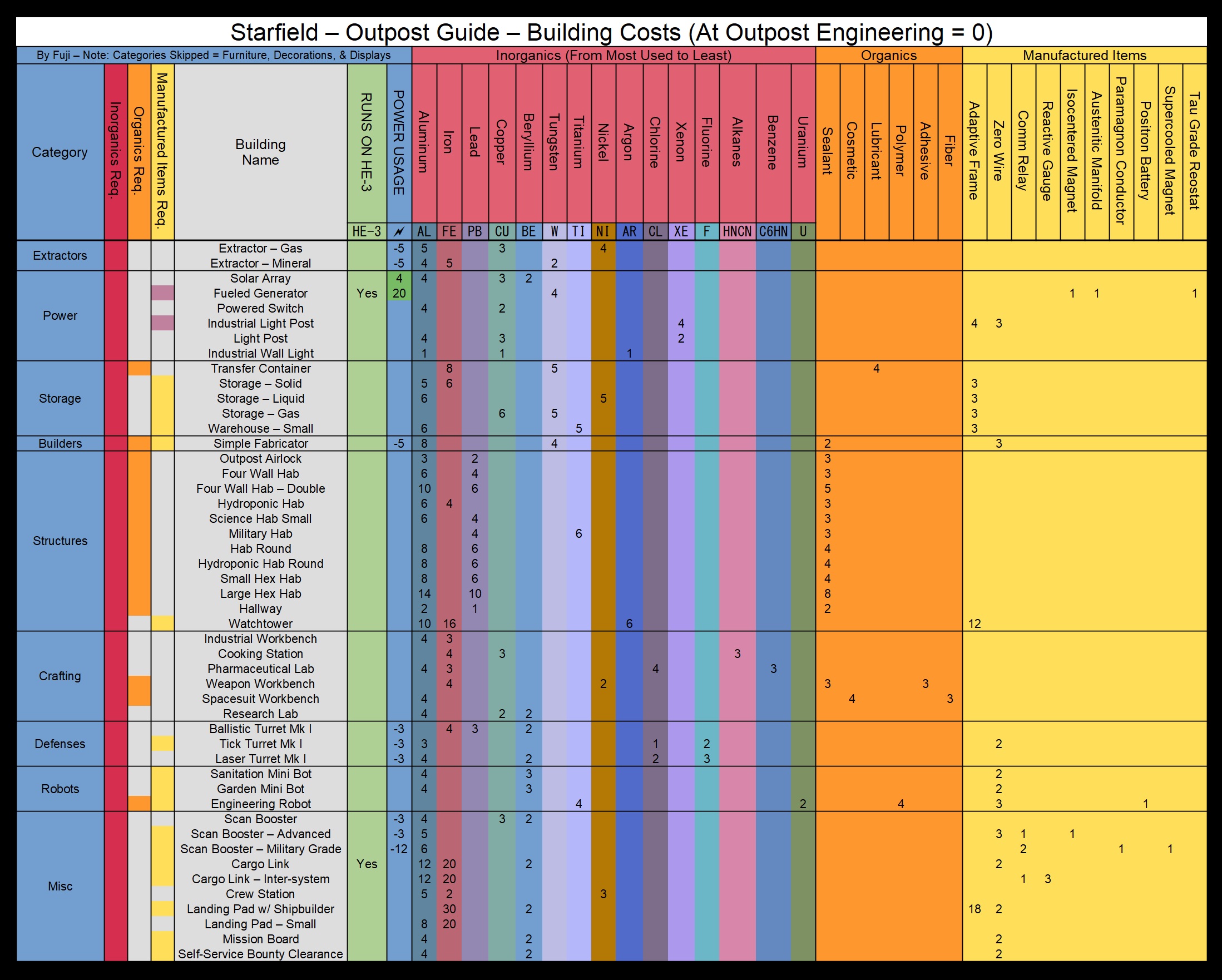Click the power usage lightning bolt icon
1222x980 pixels.
point(399,231)
